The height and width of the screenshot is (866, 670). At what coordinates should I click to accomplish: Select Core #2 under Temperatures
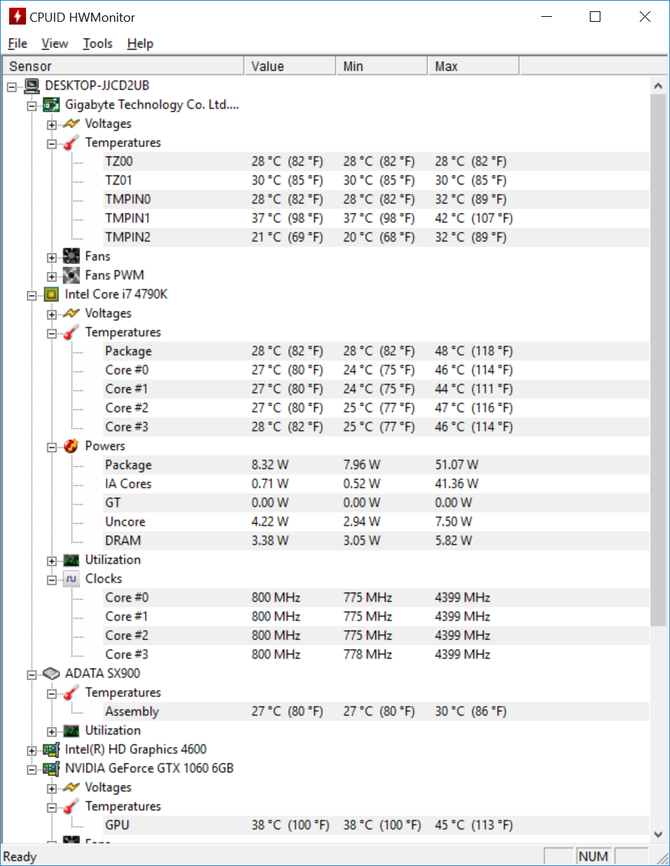click(x=376, y=408)
